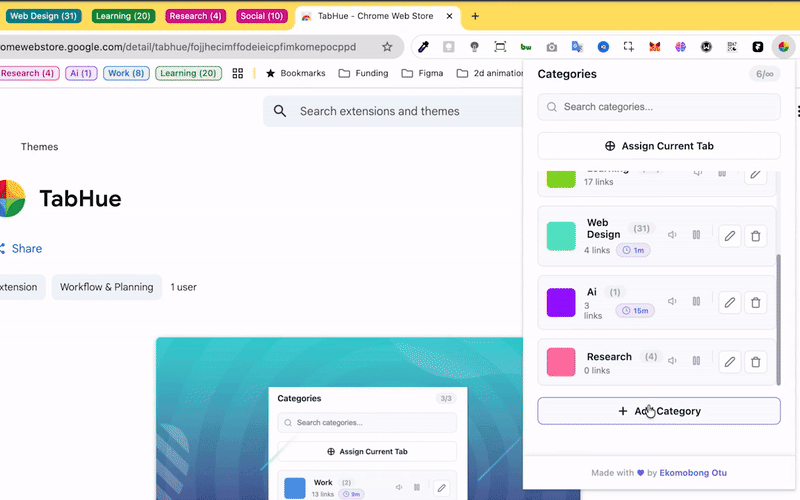
Task: Click the Web Design teal color swatch
Action: coord(561,236)
